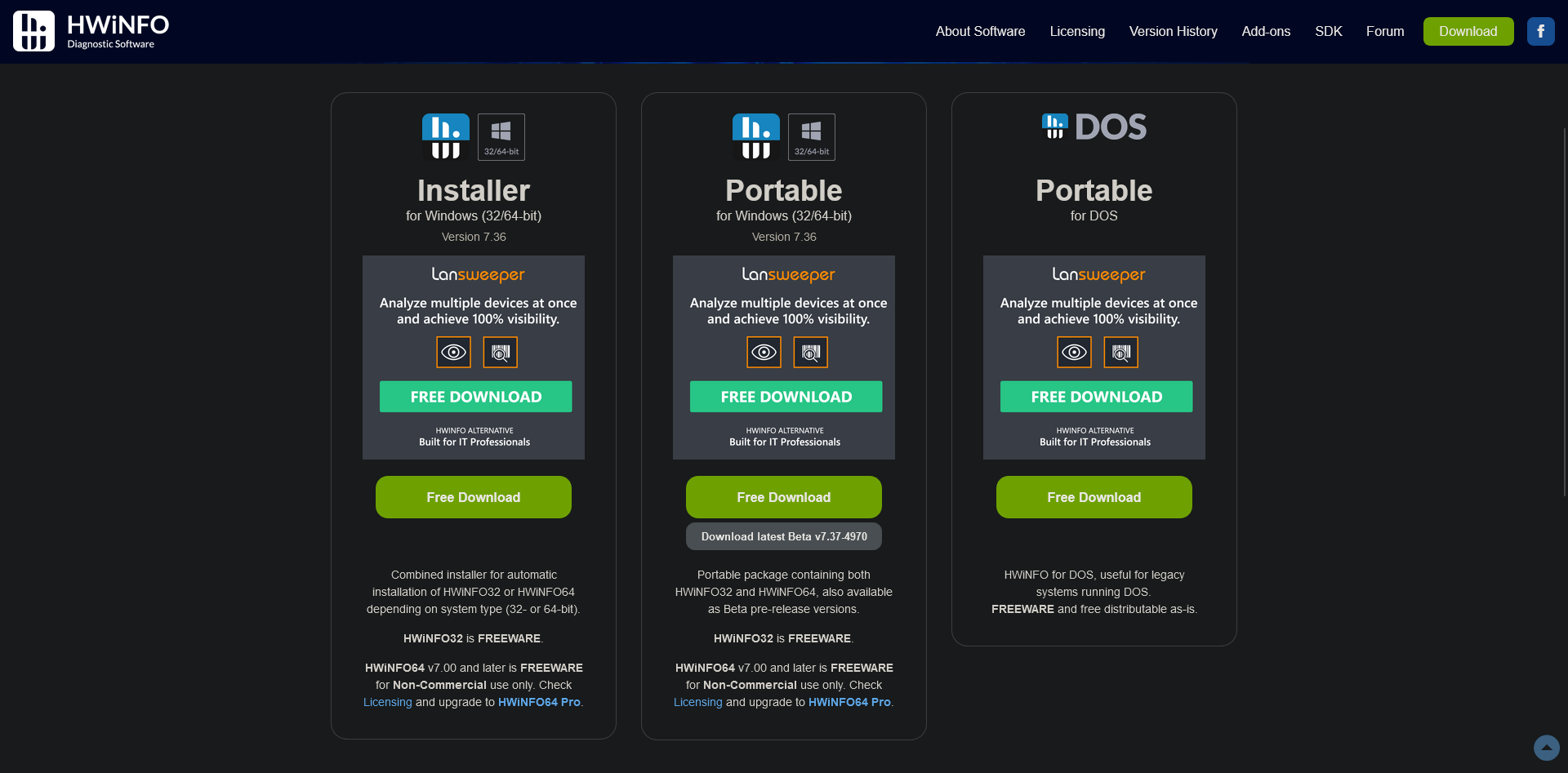Click the Windows 32/64-bit icon on Portable card
1568x773 pixels.
[x=811, y=136]
